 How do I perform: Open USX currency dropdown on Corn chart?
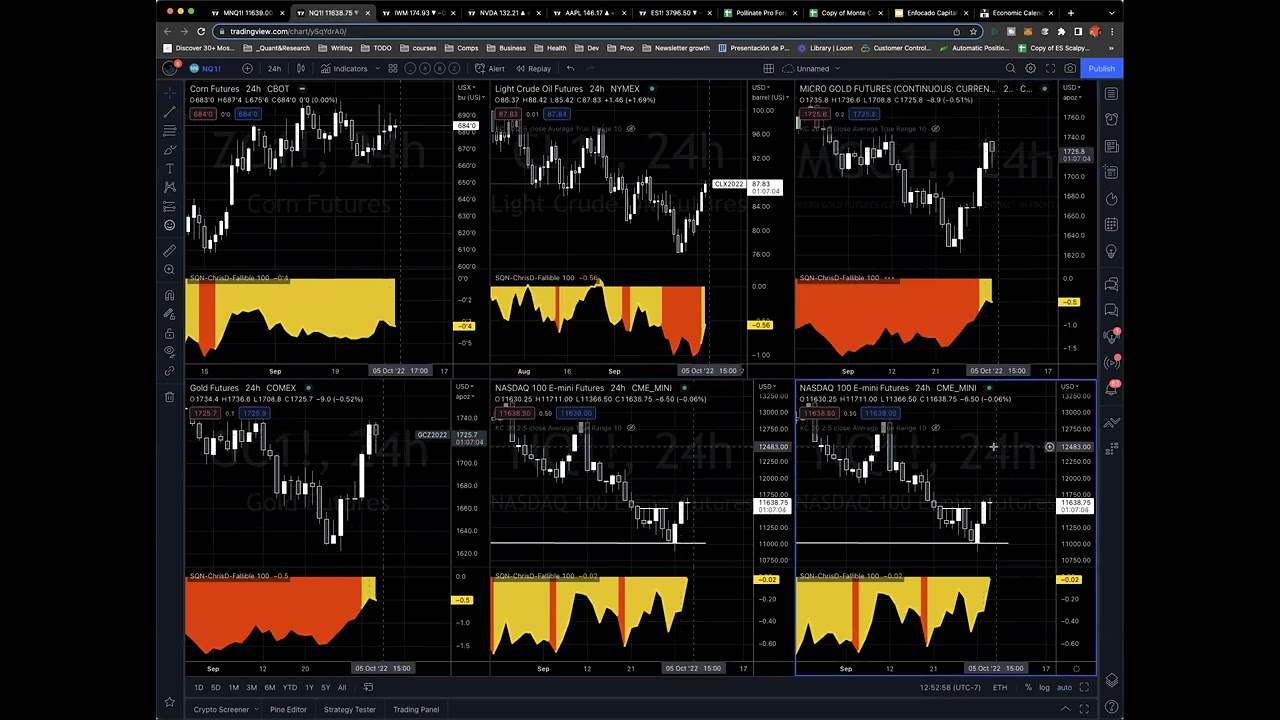(466, 88)
